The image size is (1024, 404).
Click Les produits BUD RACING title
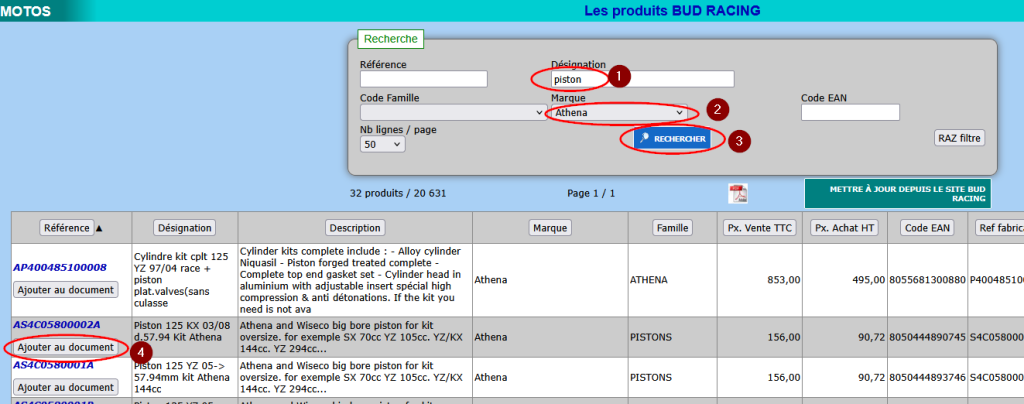coord(672,10)
